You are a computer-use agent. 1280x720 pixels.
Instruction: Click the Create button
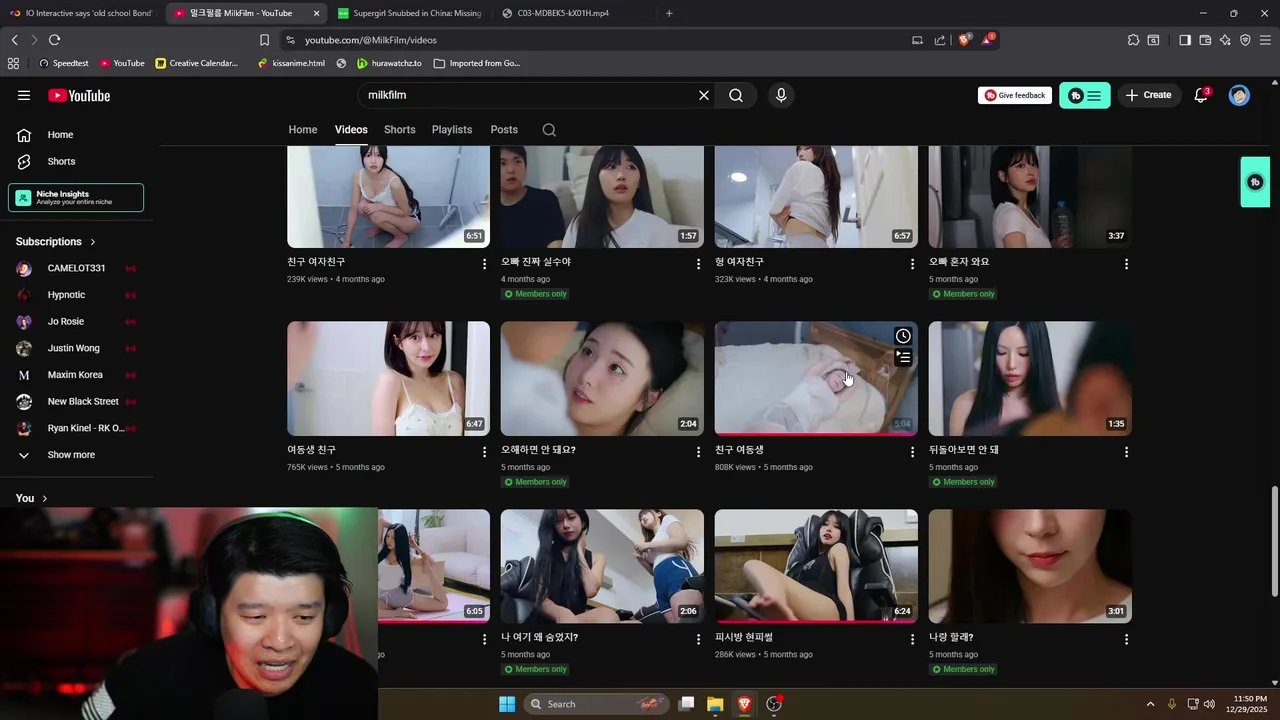1148,95
